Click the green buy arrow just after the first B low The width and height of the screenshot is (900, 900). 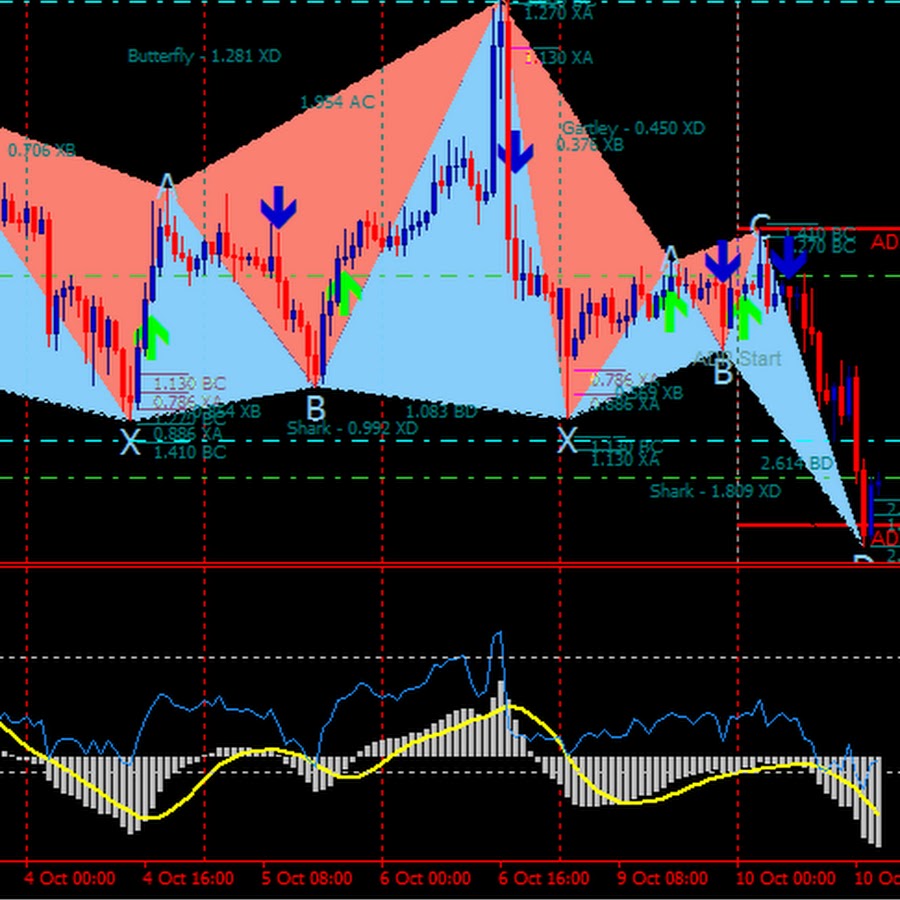tap(346, 292)
